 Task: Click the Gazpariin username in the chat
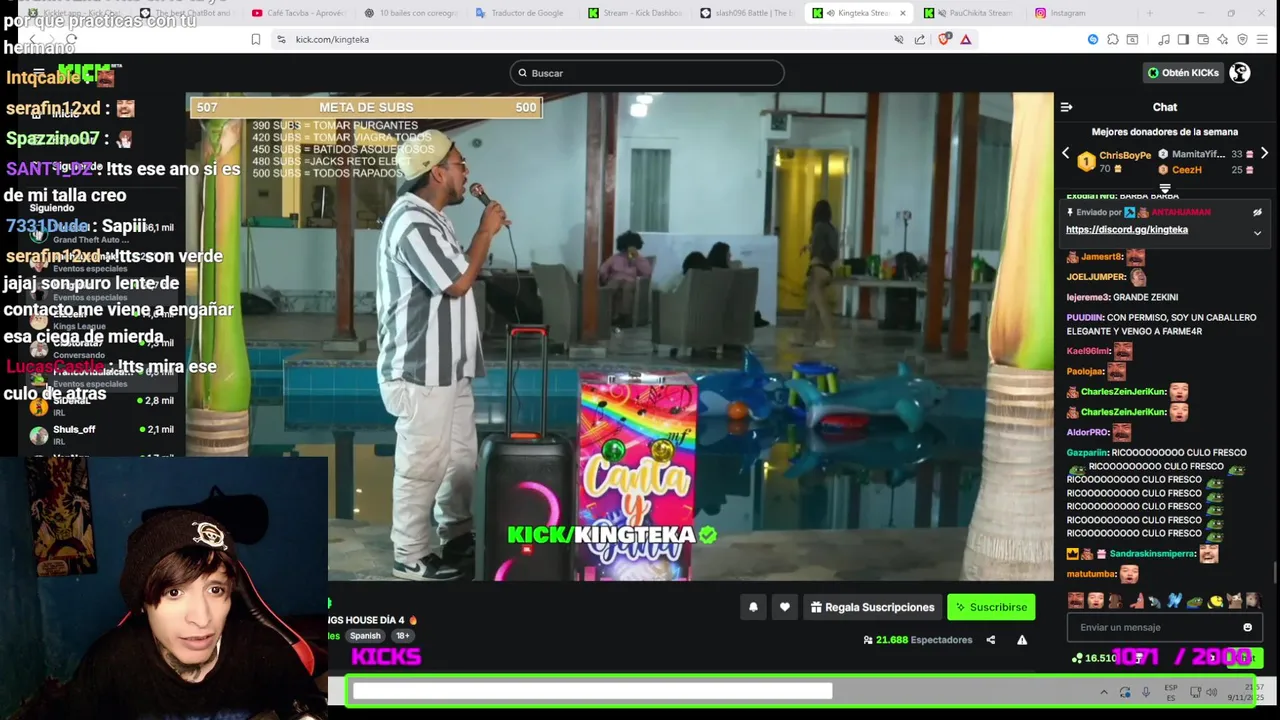coord(1087,452)
